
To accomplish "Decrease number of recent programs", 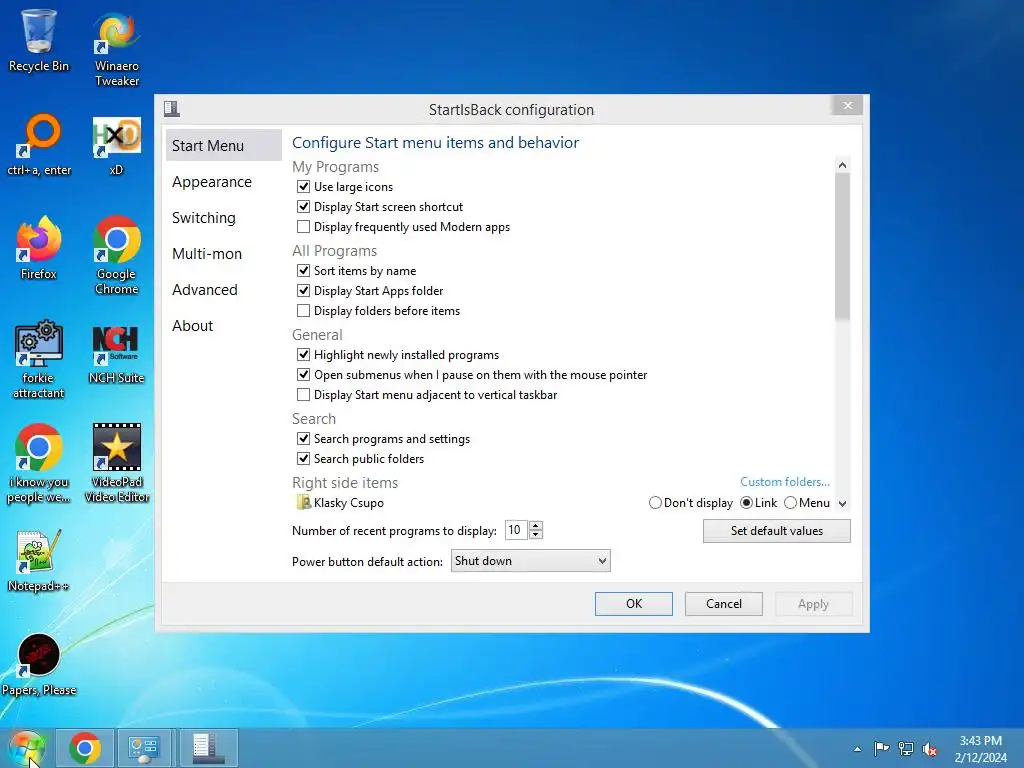I will click(x=536, y=534).
